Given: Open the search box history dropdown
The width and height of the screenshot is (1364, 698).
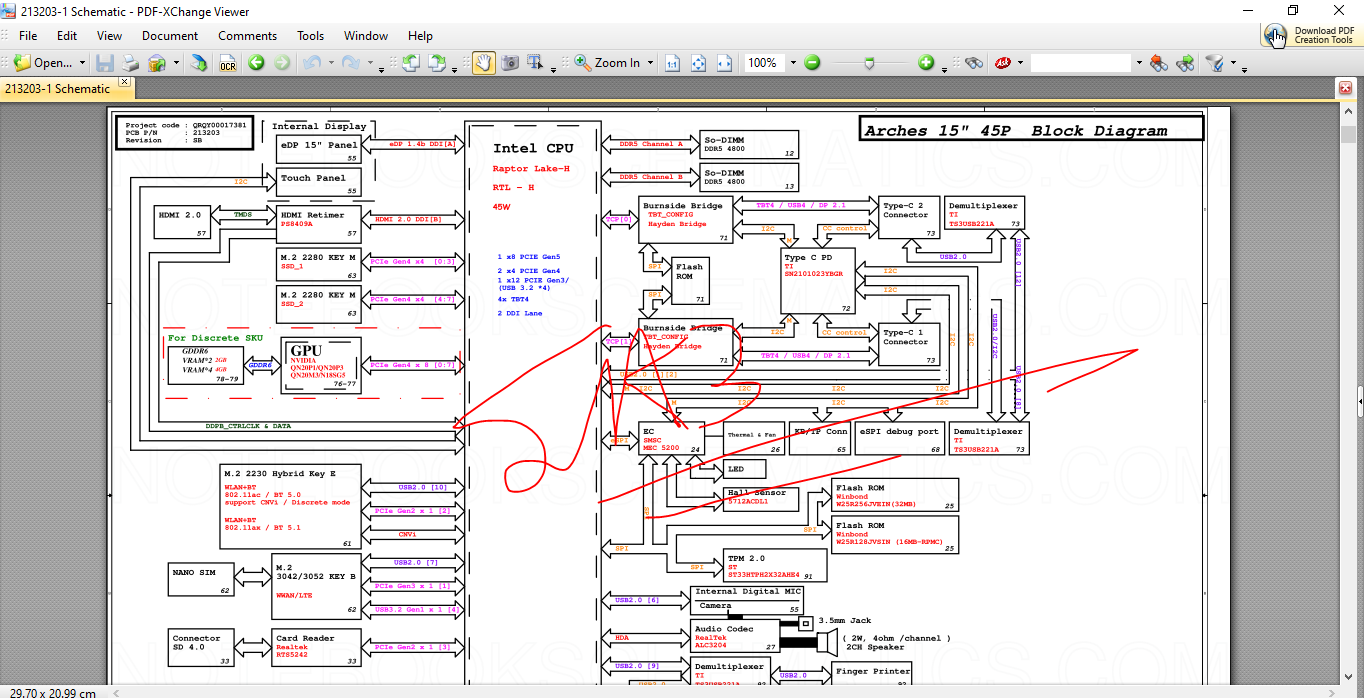Looking at the screenshot, I should [x=1138, y=63].
